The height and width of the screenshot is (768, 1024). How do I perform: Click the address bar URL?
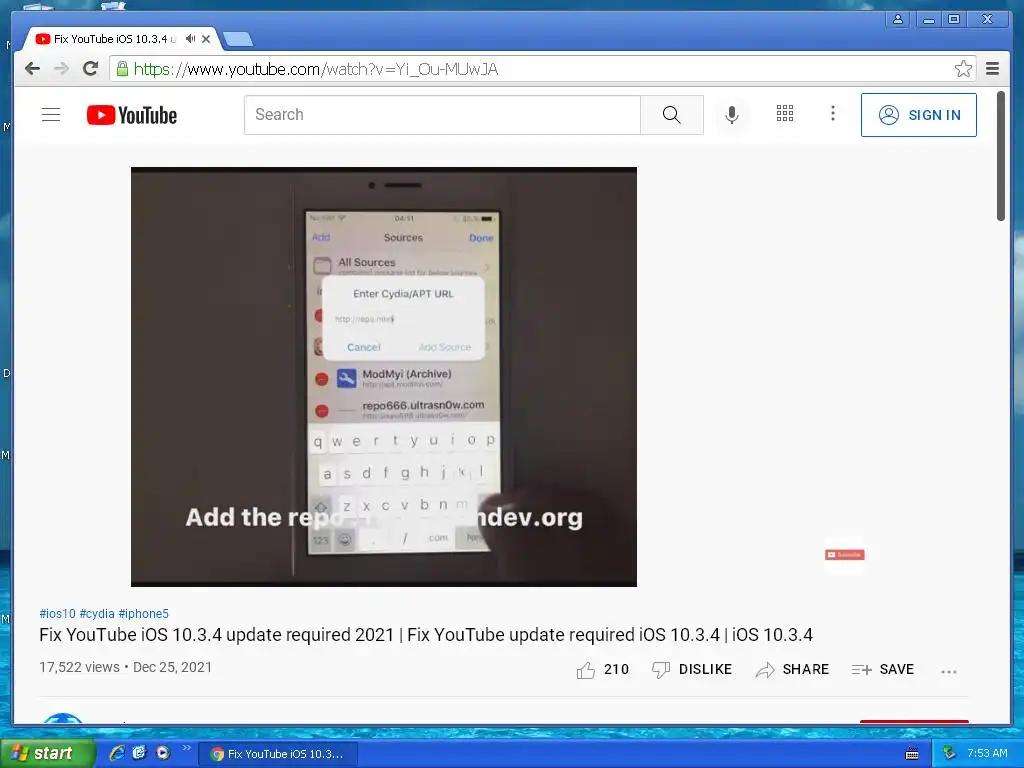click(316, 69)
